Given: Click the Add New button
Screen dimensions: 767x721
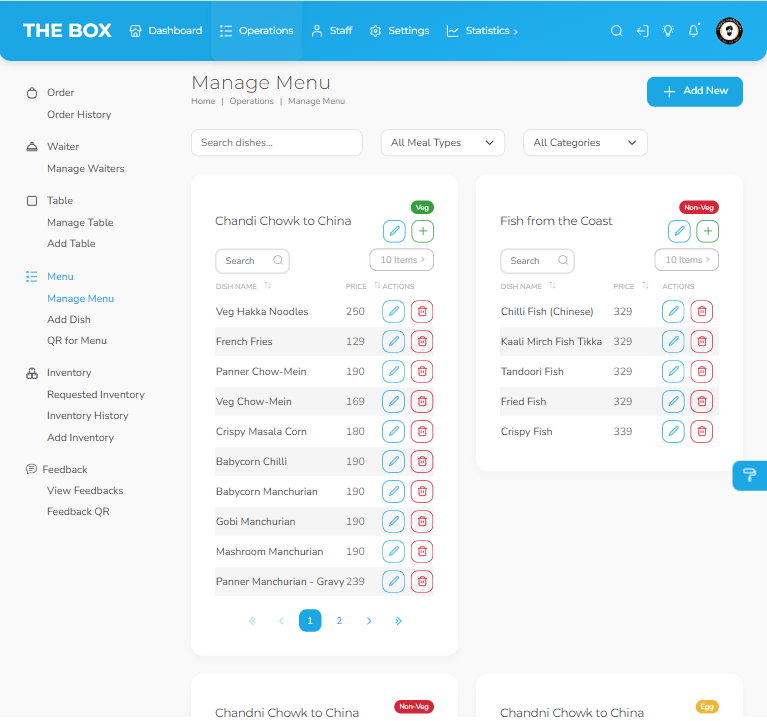Looking at the screenshot, I should pos(694,91).
